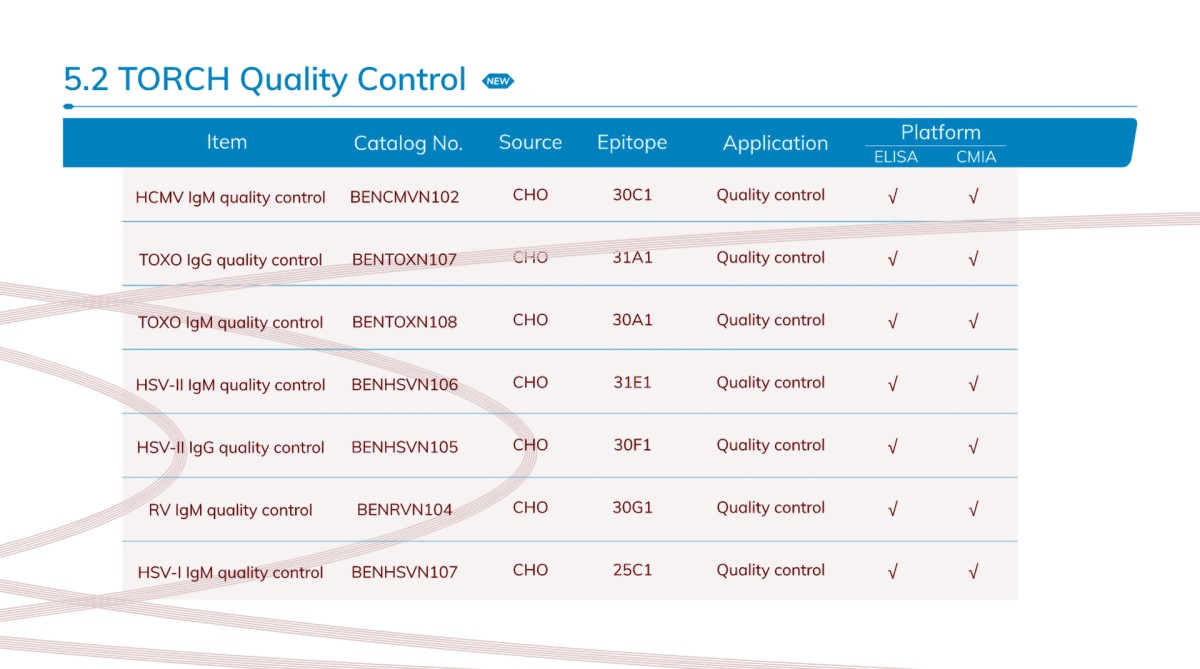Click the NEW badge icon beside the title
This screenshot has height=669, width=1200.
(x=498, y=81)
